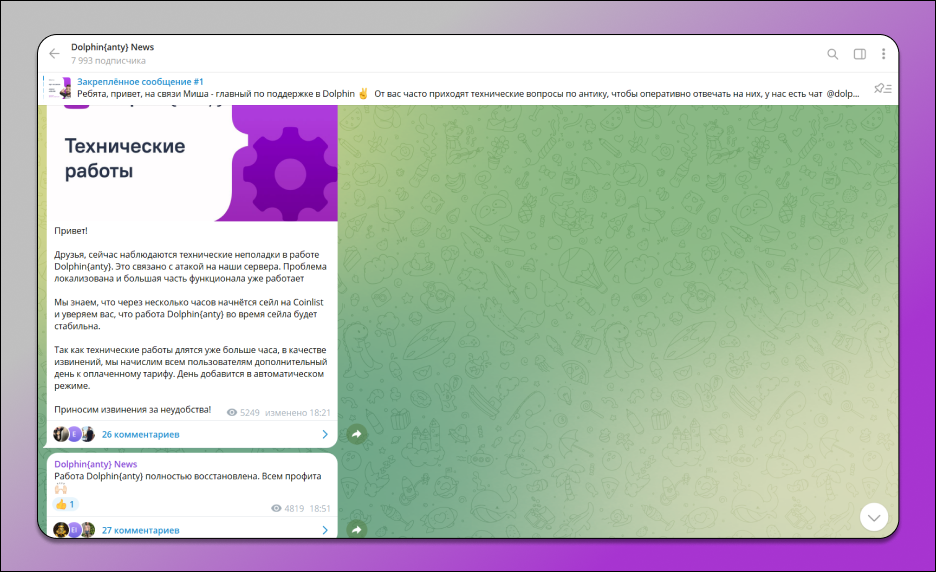This screenshot has width=936, height=572.
Task: Open Dolphin{anty} News channel profile from header
Action: click(112, 48)
